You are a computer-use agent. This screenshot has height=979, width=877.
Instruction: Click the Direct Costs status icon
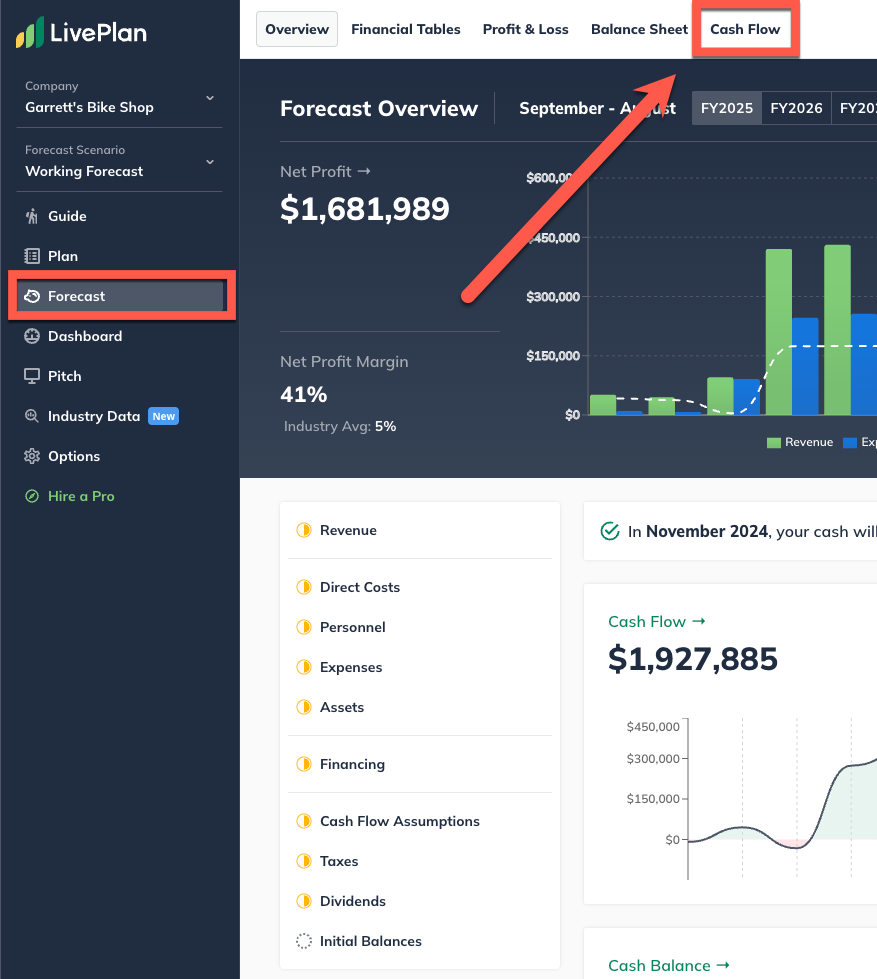pyautogui.click(x=304, y=587)
